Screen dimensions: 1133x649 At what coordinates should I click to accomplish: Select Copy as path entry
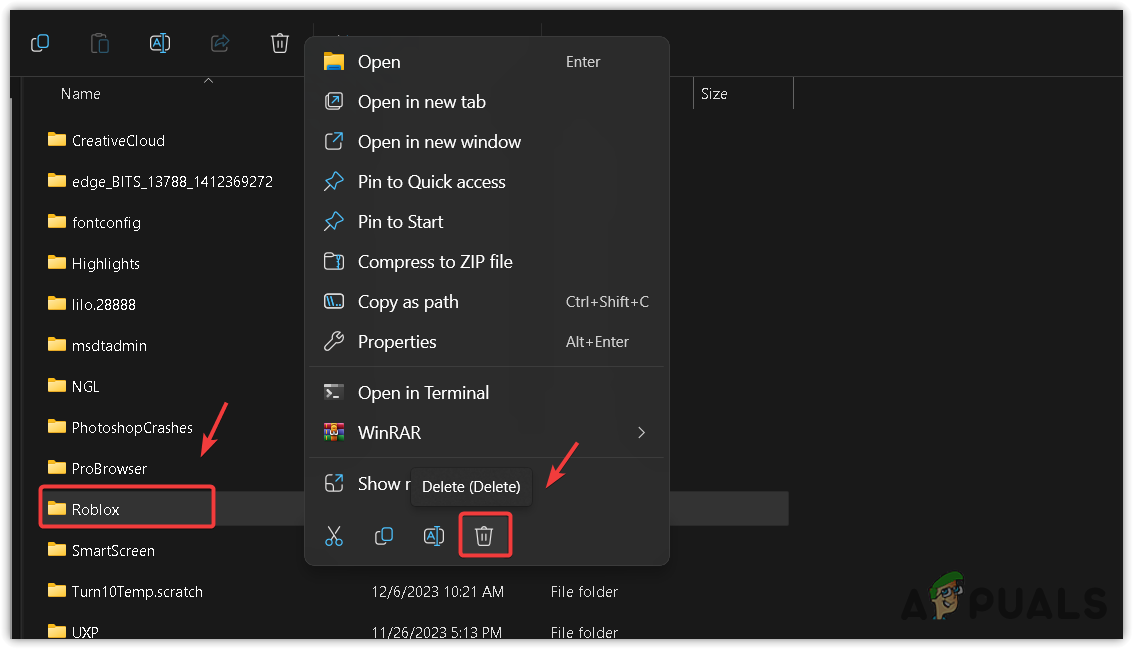(408, 302)
